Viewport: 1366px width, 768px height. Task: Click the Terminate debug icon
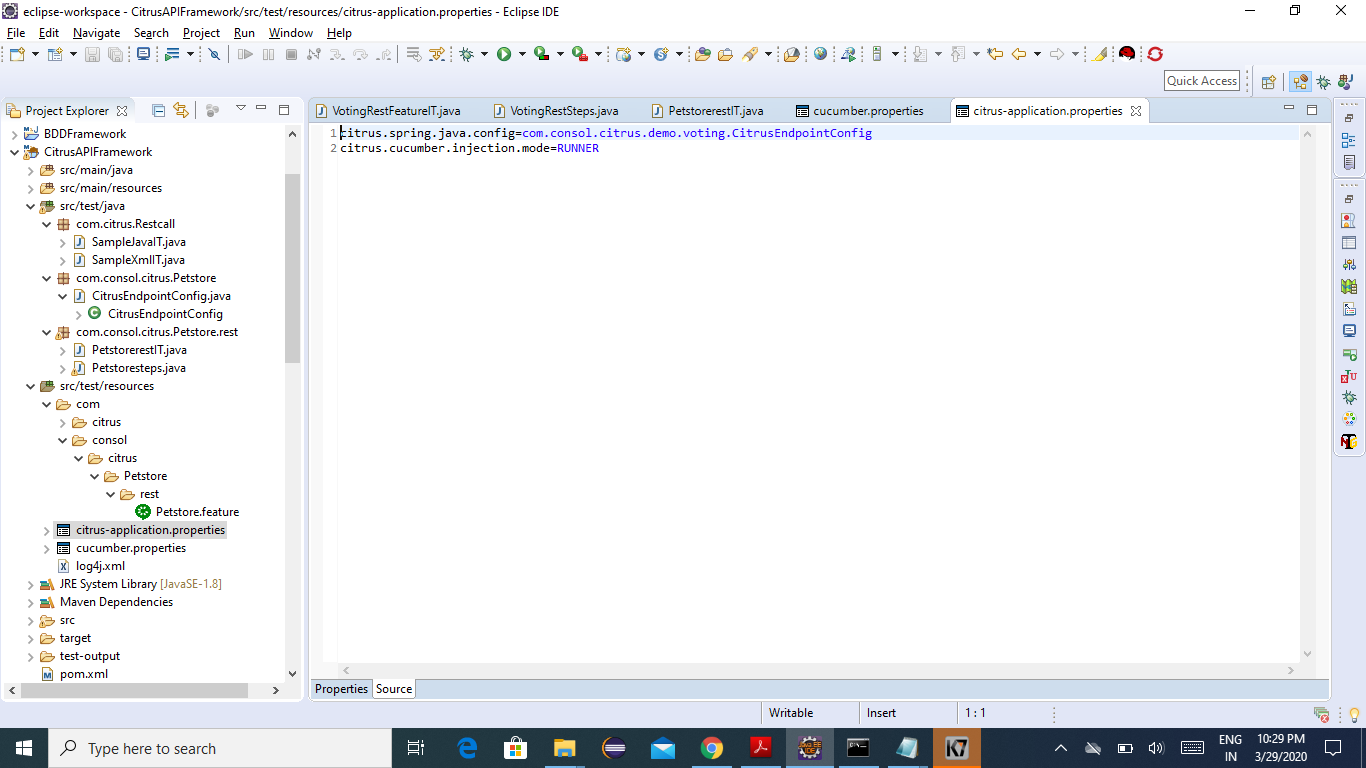point(291,54)
